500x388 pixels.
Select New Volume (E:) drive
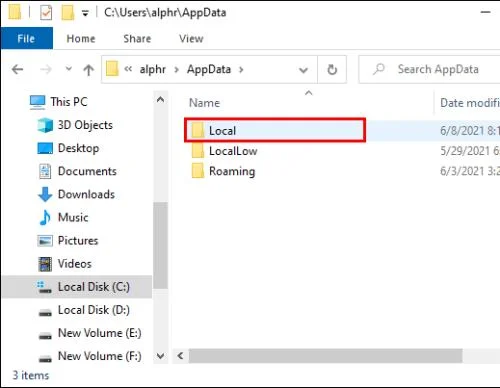point(100,333)
